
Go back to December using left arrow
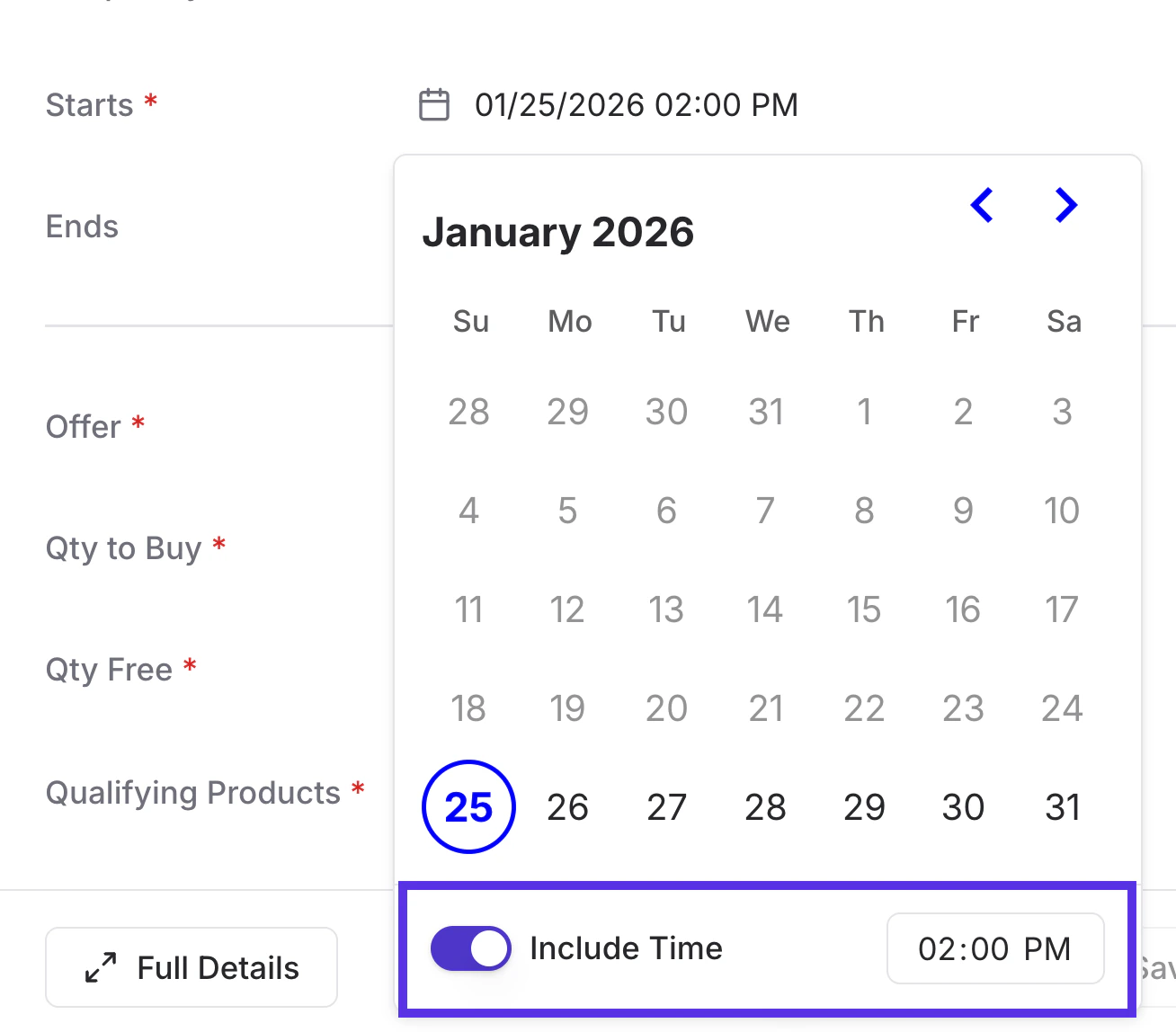click(x=982, y=205)
